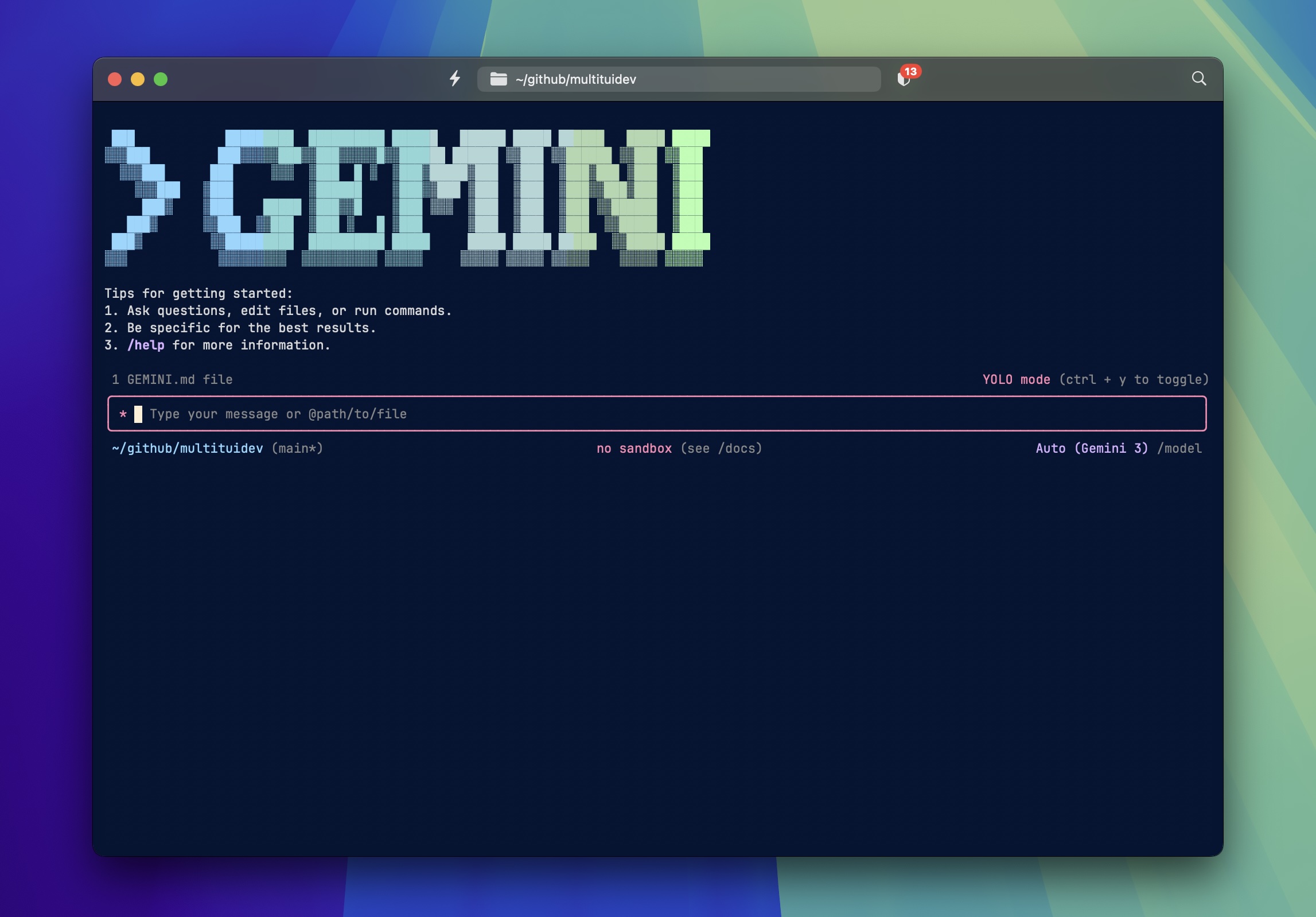Open the /model selector
The width and height of the screenshot is (1316, 917).
coord(1179,448)
